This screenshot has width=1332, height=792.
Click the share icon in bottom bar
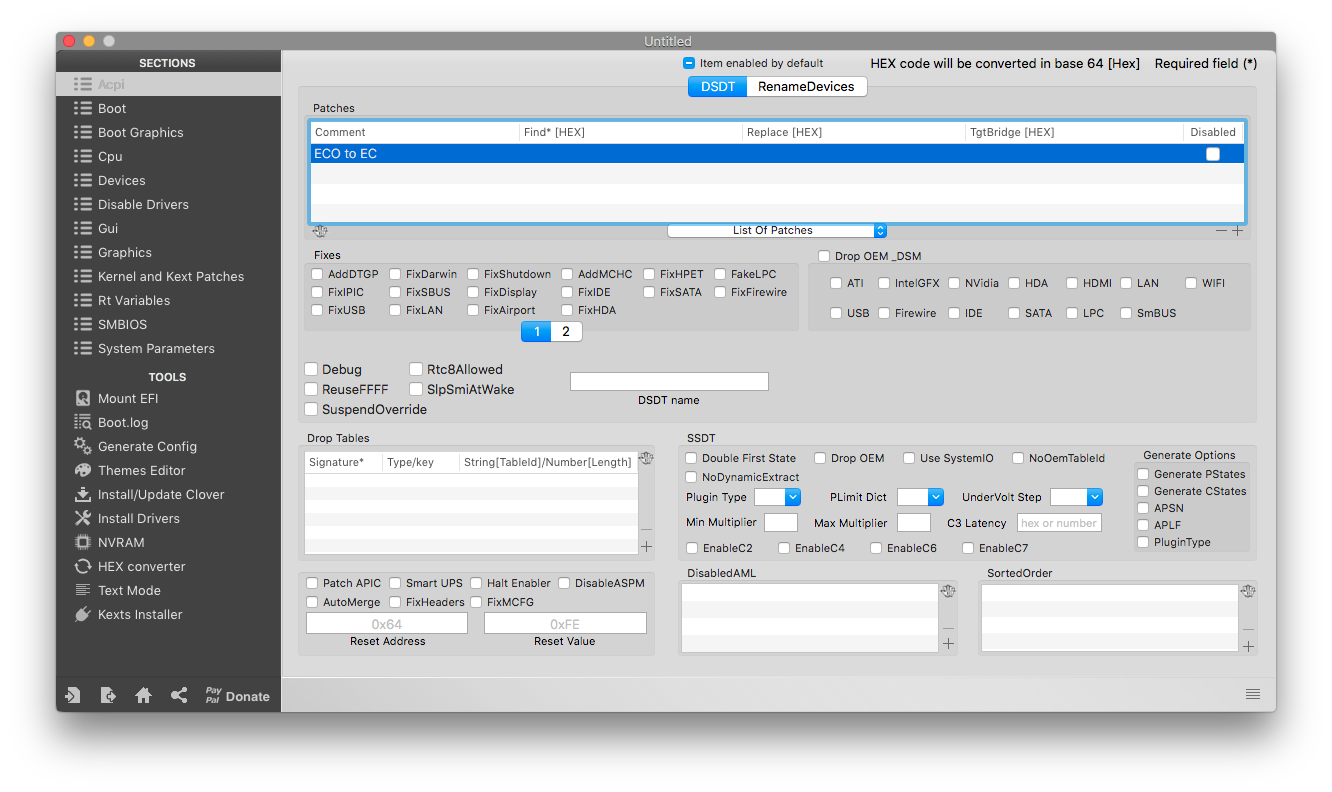tap(179, 696)
